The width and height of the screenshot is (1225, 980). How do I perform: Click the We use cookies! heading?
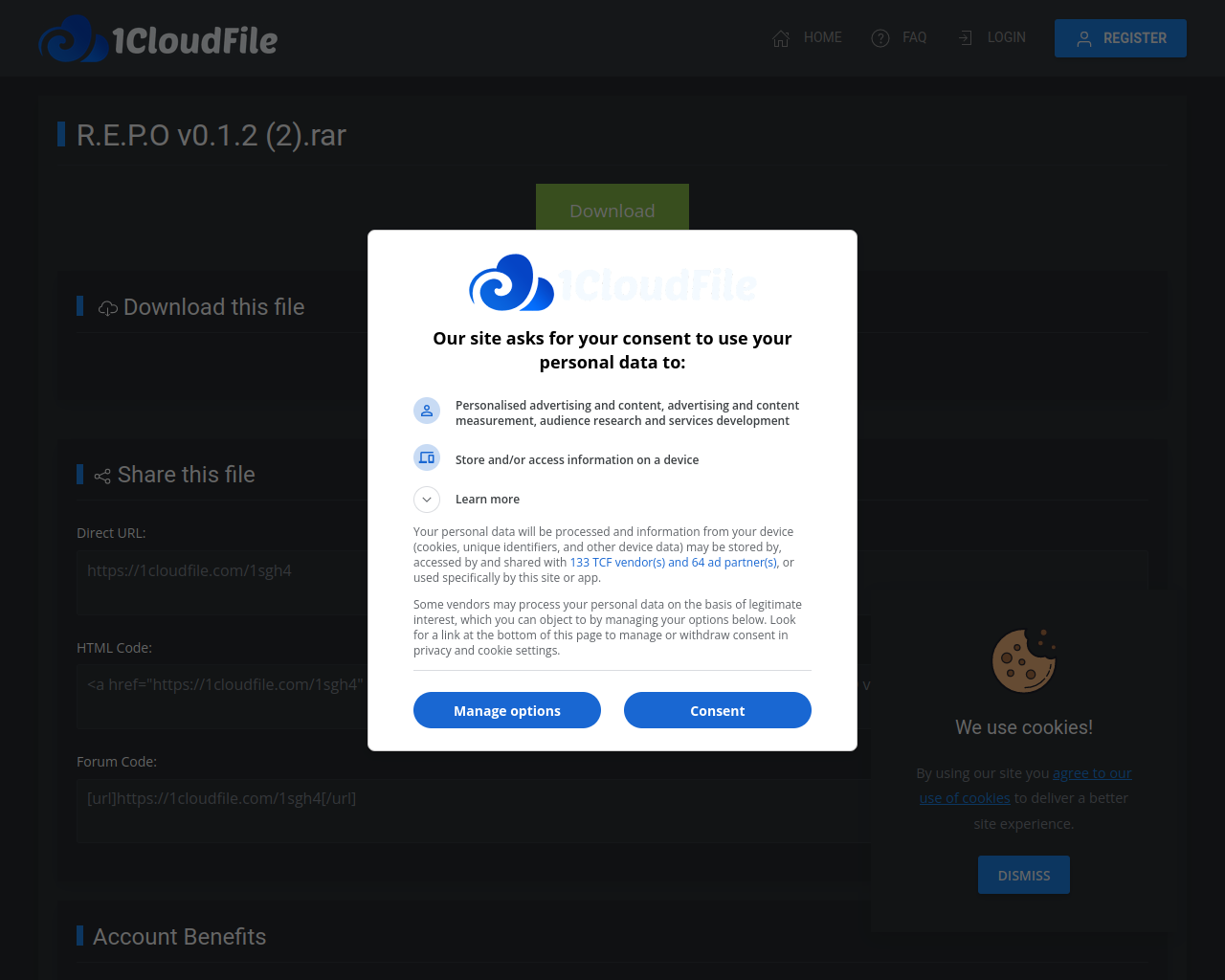point(1024,727)
